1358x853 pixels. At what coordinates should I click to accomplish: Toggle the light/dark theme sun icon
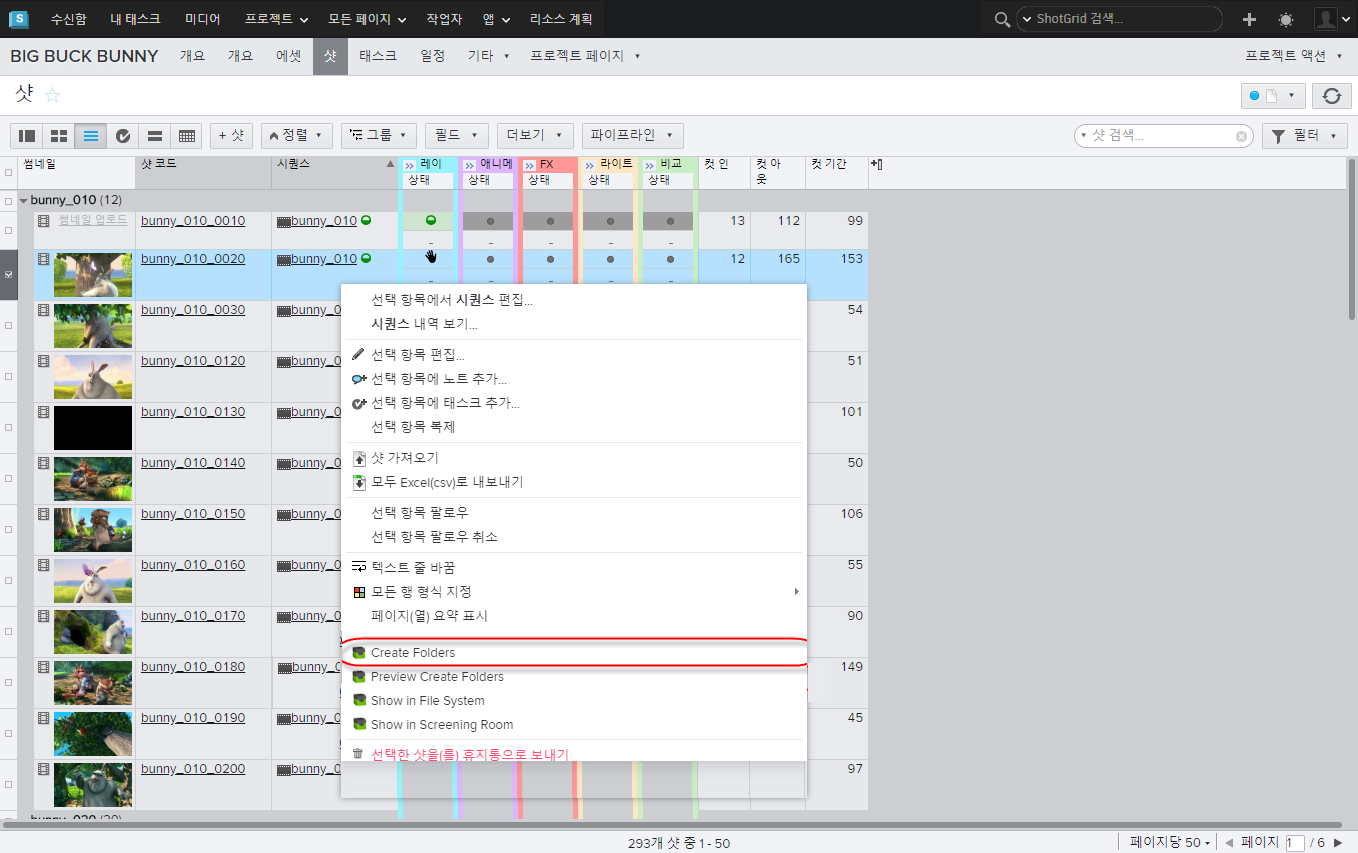point(1285,19)
